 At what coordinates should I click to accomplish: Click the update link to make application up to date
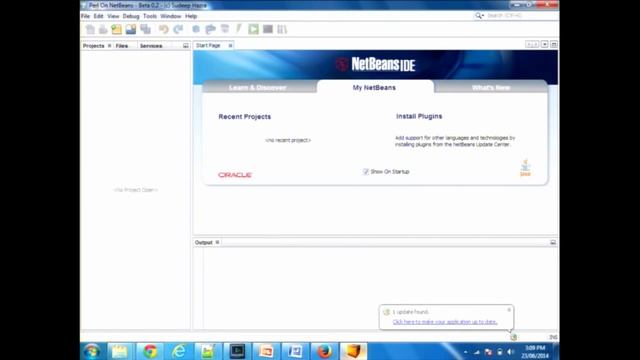pyautogui.click(x=445, y=322)
